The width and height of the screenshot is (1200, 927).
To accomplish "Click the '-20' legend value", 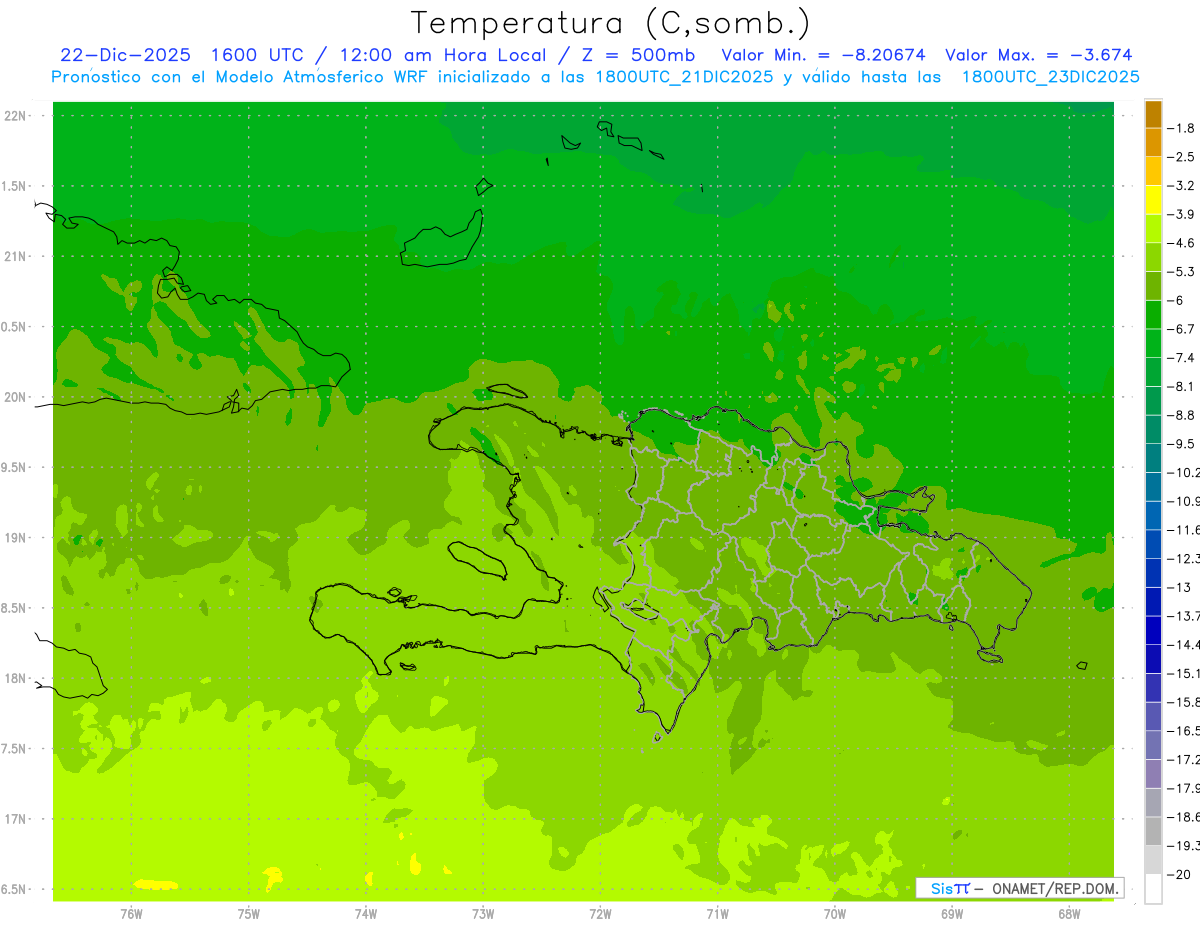I will 1179,875.
